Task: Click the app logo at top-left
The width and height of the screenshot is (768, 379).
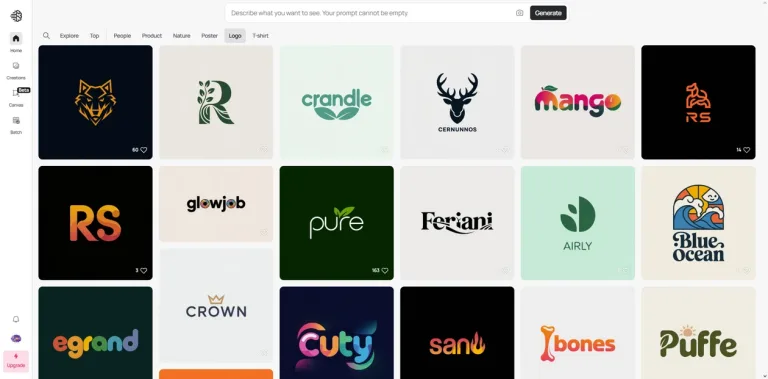Action: [x=16, y=15]
